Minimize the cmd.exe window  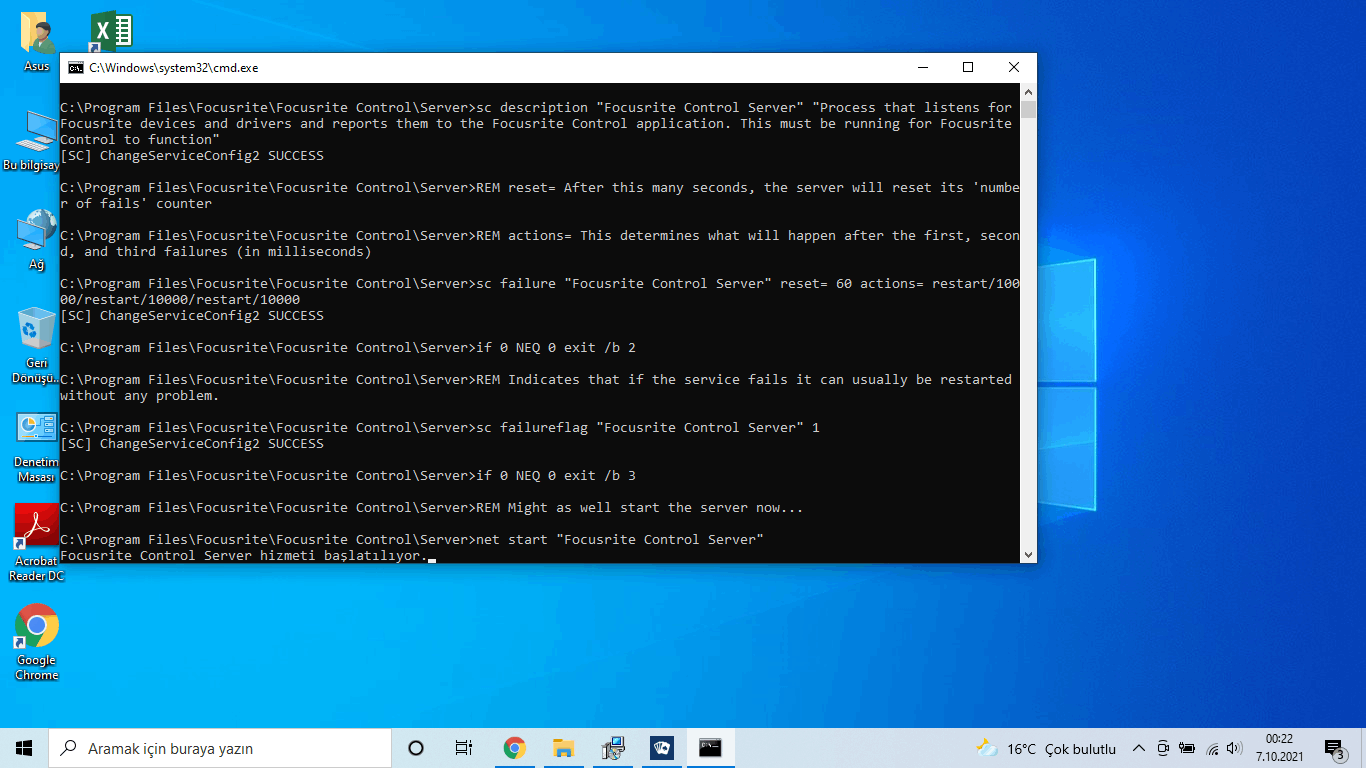click(x=921, y=68)
